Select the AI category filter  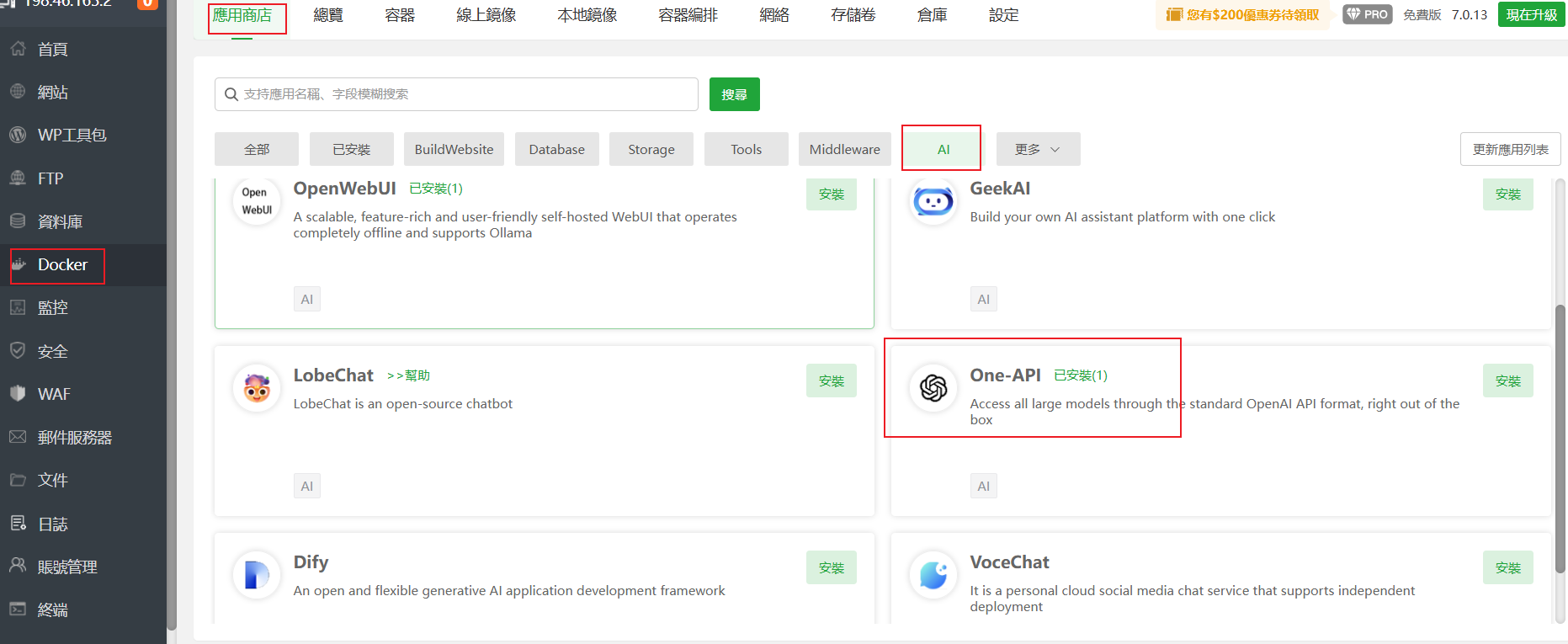(943, 149)
